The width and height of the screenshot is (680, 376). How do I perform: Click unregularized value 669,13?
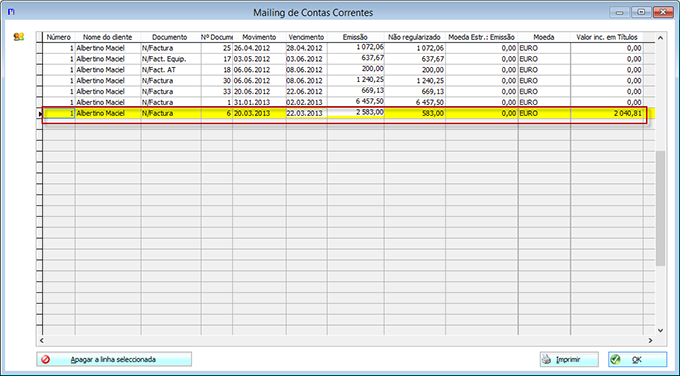(x=414, y=92)
